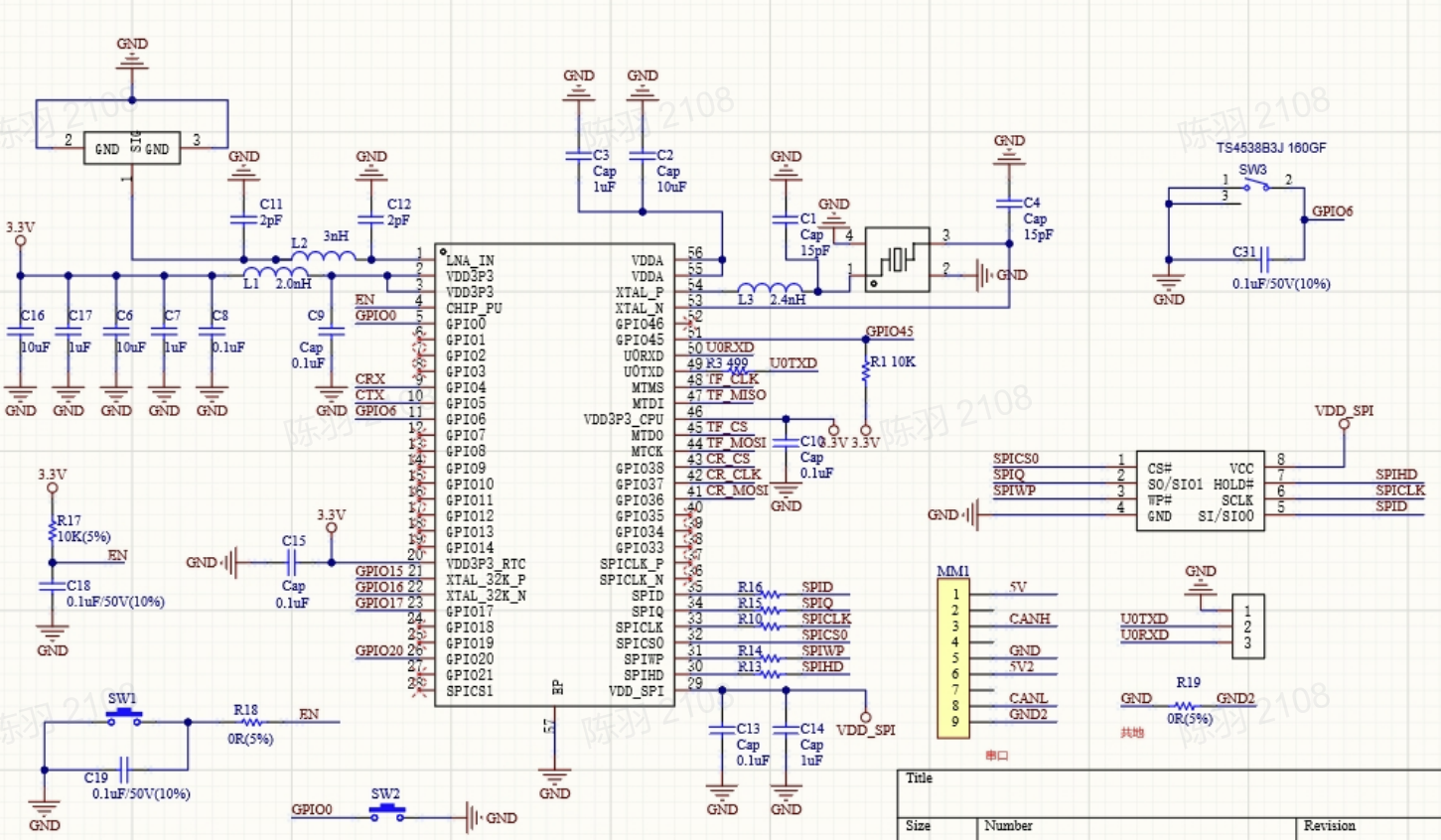Select the MM1 9-pin connector

point(953,657)
